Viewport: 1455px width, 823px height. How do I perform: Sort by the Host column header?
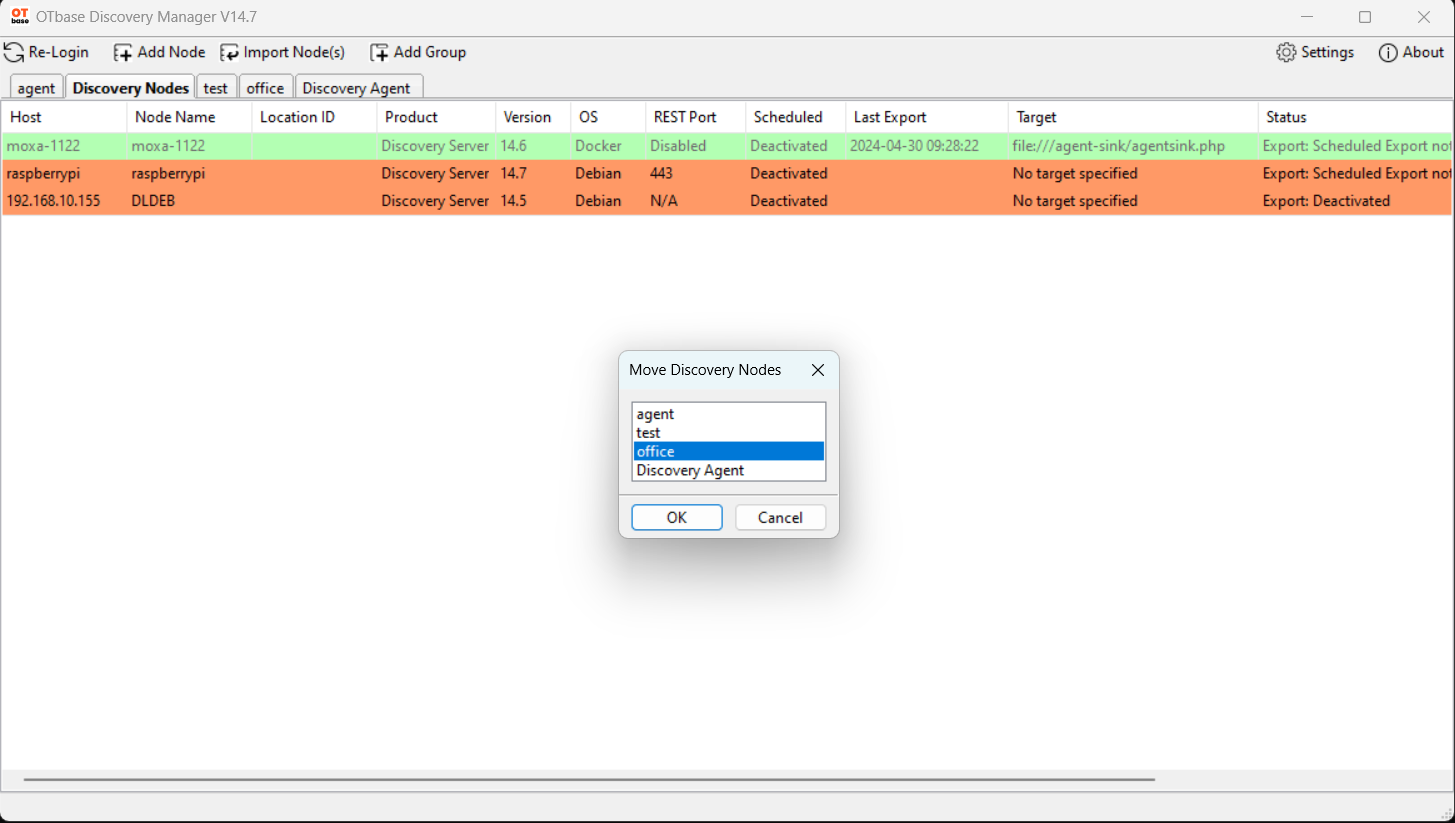pyautogui.click(x=64, y=117)
